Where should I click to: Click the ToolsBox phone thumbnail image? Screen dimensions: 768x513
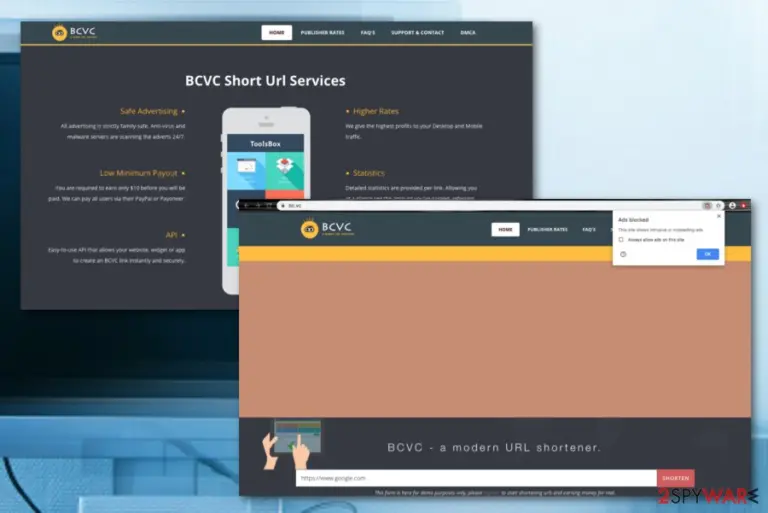(x=265, y=167)
